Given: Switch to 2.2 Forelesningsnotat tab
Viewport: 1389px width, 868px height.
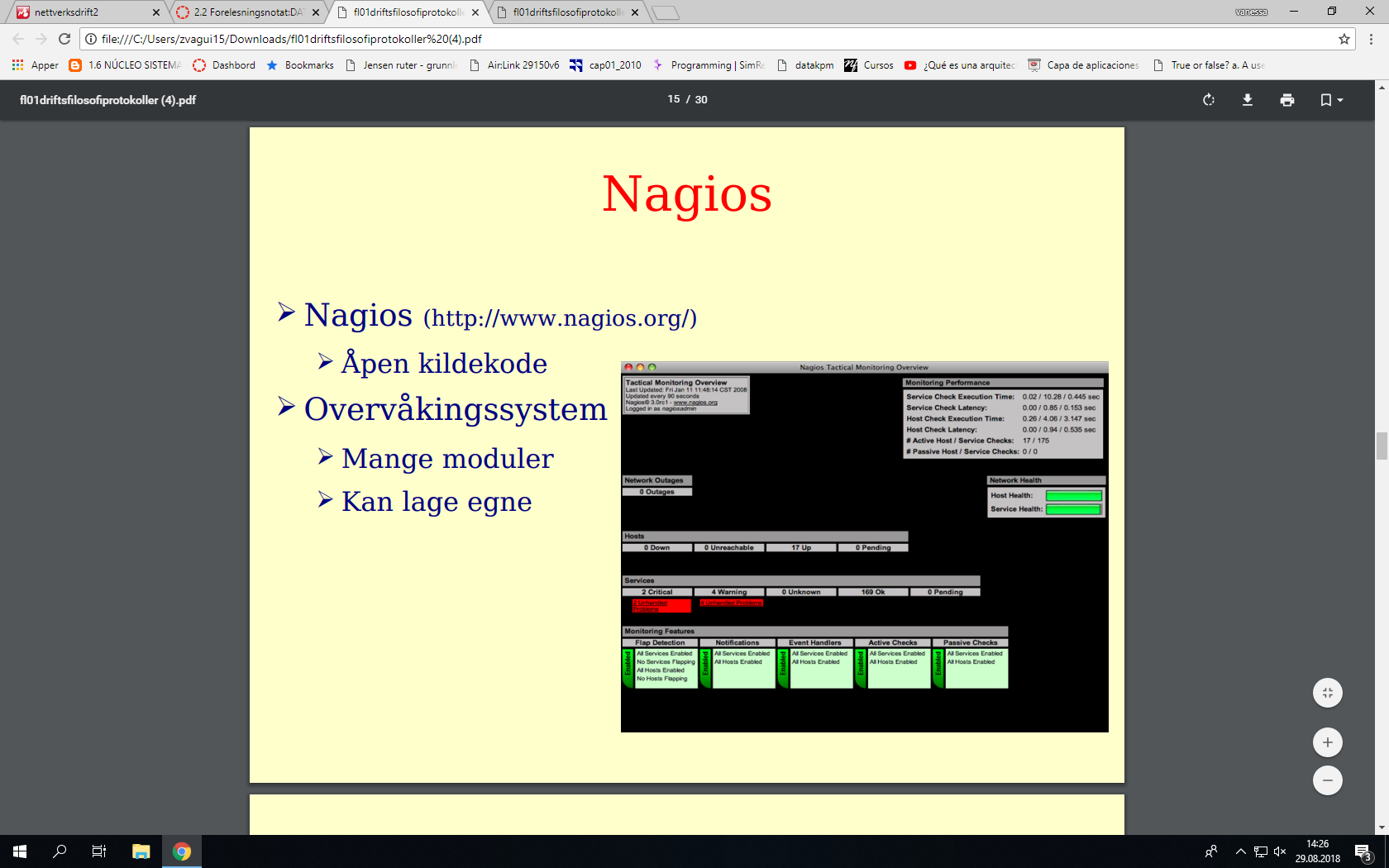Looking at the screenshot, I should (x=248, y=12).
